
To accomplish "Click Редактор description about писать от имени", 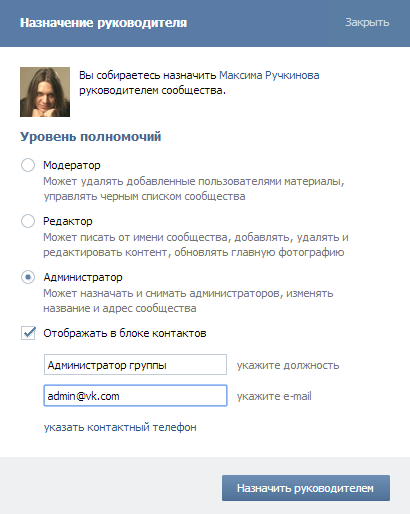I will pyautogui.click(x=196, y=245).
